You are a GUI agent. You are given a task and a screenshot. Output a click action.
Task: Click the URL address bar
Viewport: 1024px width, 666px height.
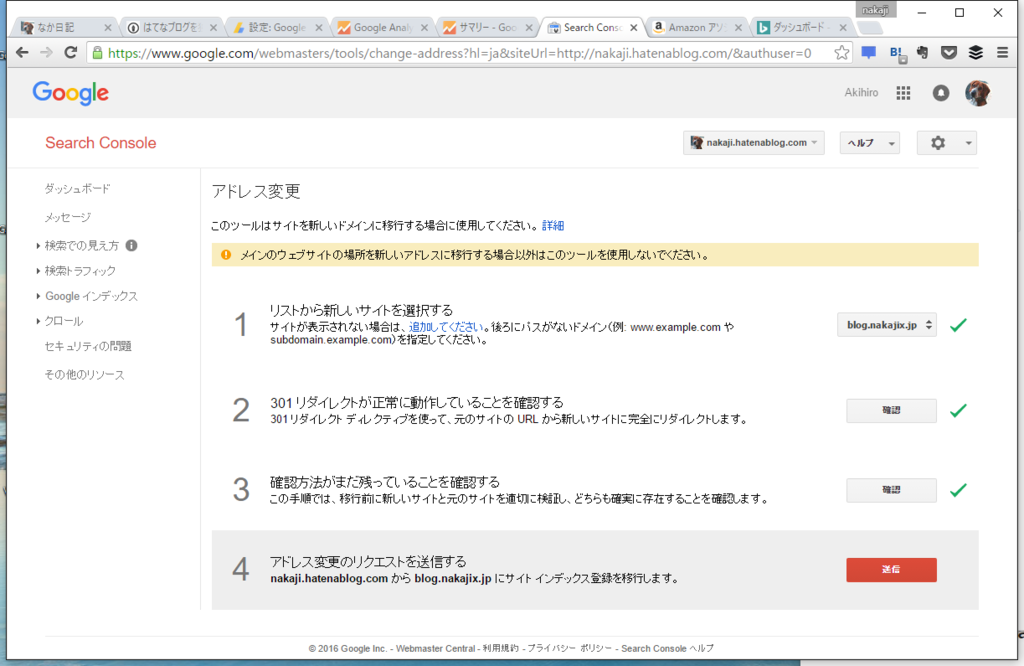(x=460, y=53)
